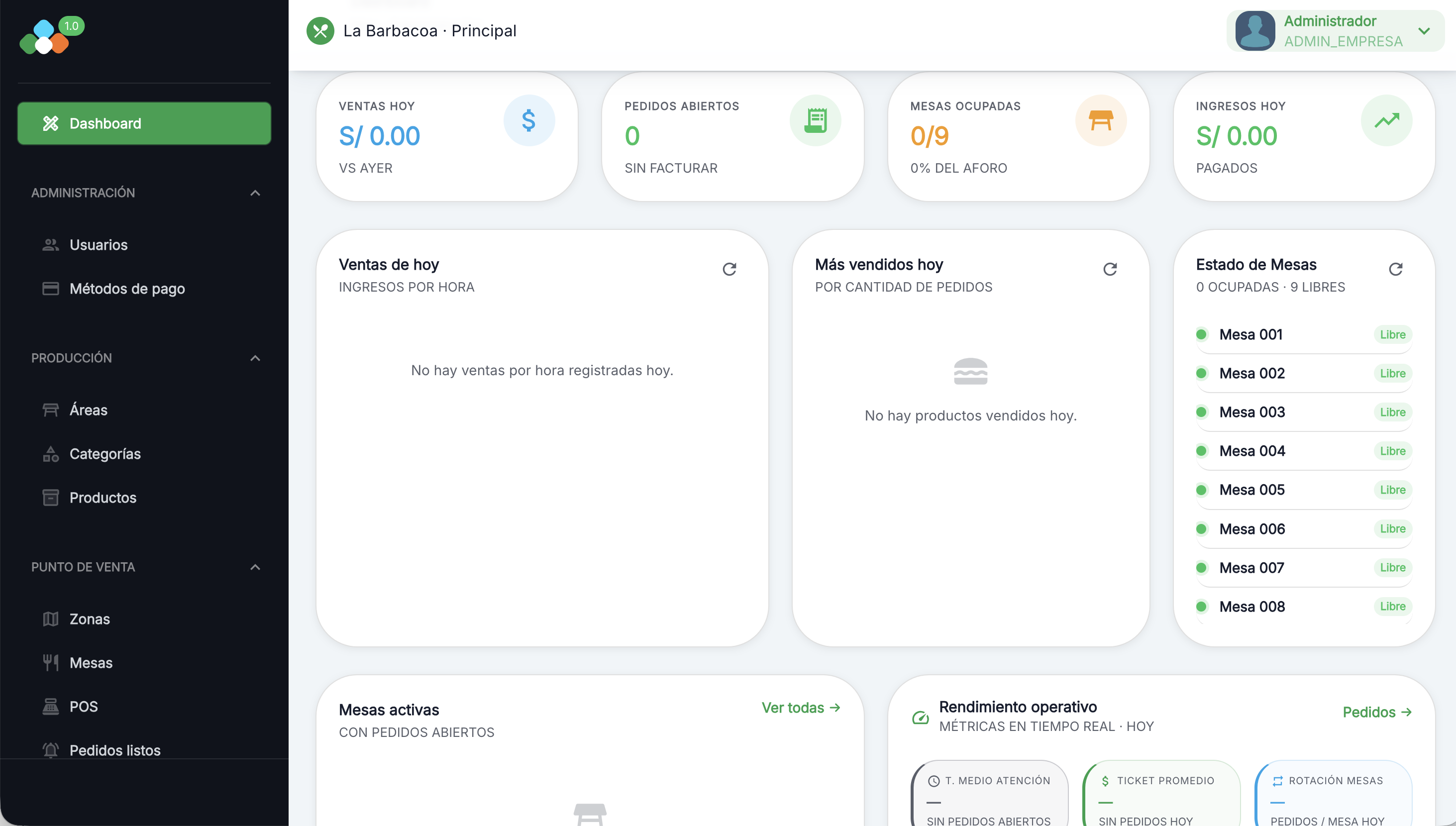The width and height of the screenshot is (1456, 826).
Task: Refresh the Estado de Mesas list
Action: pyautogui.click(x=1395, y=269)
